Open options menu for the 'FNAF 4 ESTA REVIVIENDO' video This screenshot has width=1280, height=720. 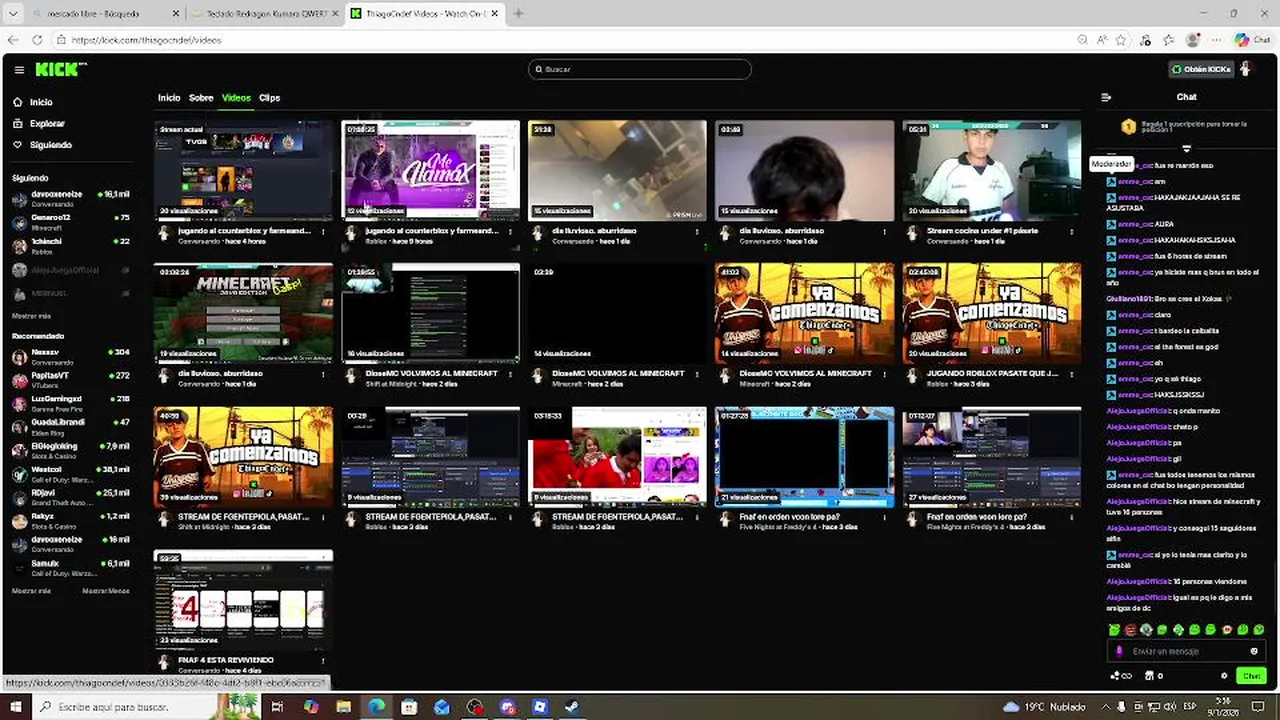click(322, 661)
